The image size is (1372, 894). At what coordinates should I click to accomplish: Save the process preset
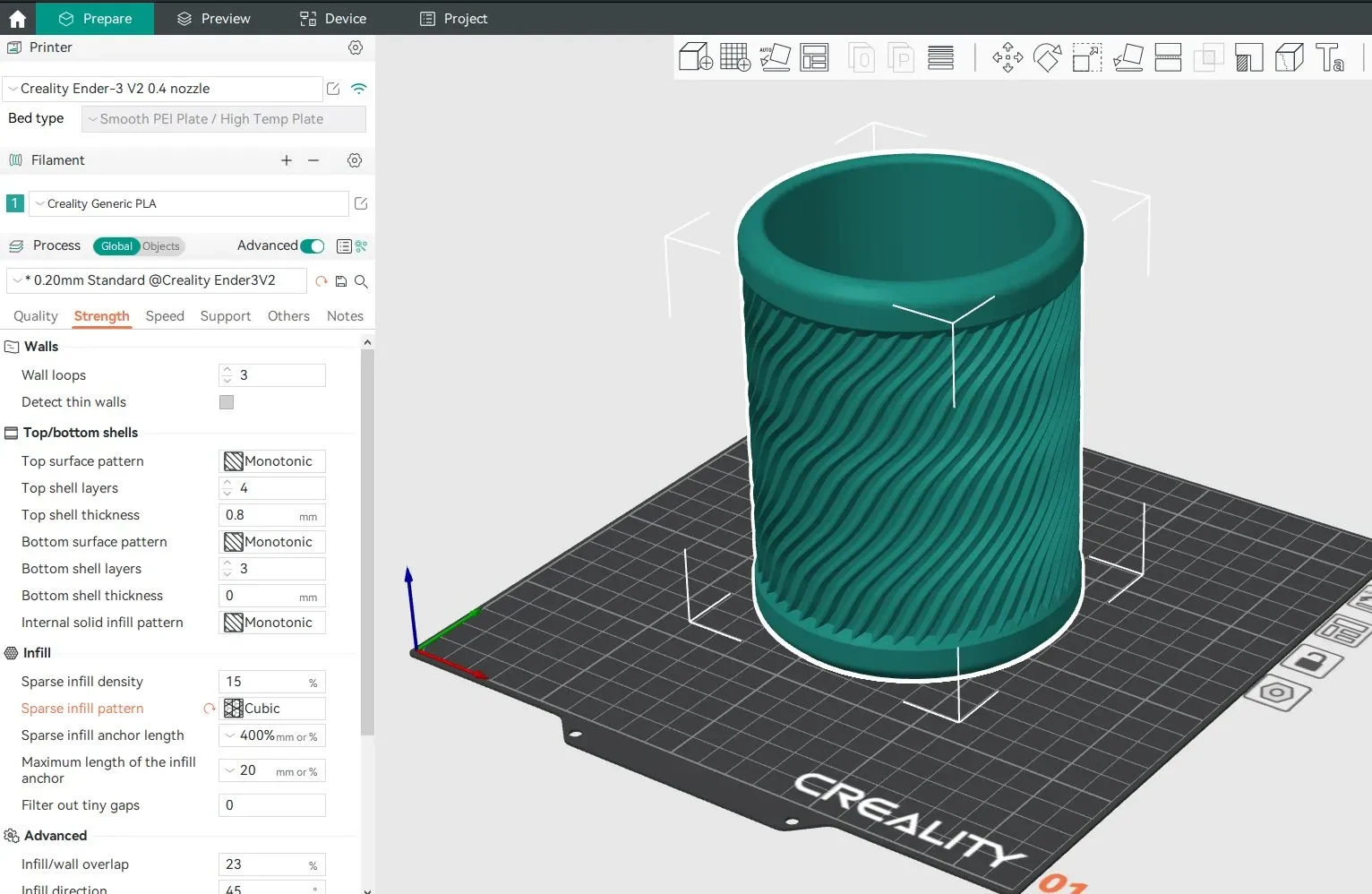pos(341,281)
